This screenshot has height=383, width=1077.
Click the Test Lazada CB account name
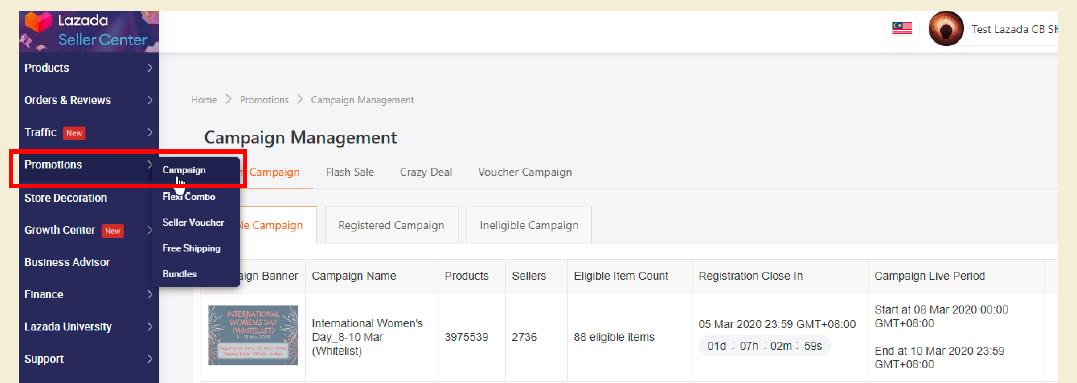click(x=1014, y=29)
